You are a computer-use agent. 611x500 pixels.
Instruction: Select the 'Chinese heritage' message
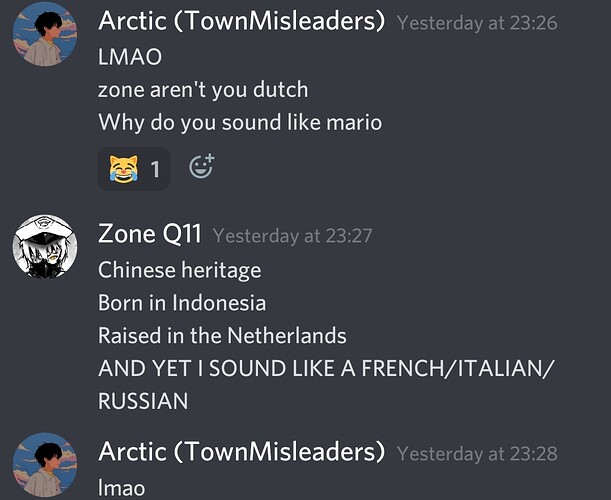pos(180,270)
